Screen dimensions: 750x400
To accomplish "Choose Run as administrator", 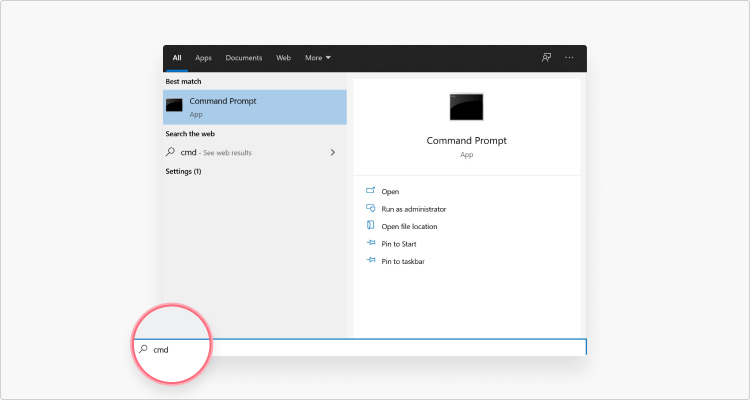I will [x=414, y=209].
